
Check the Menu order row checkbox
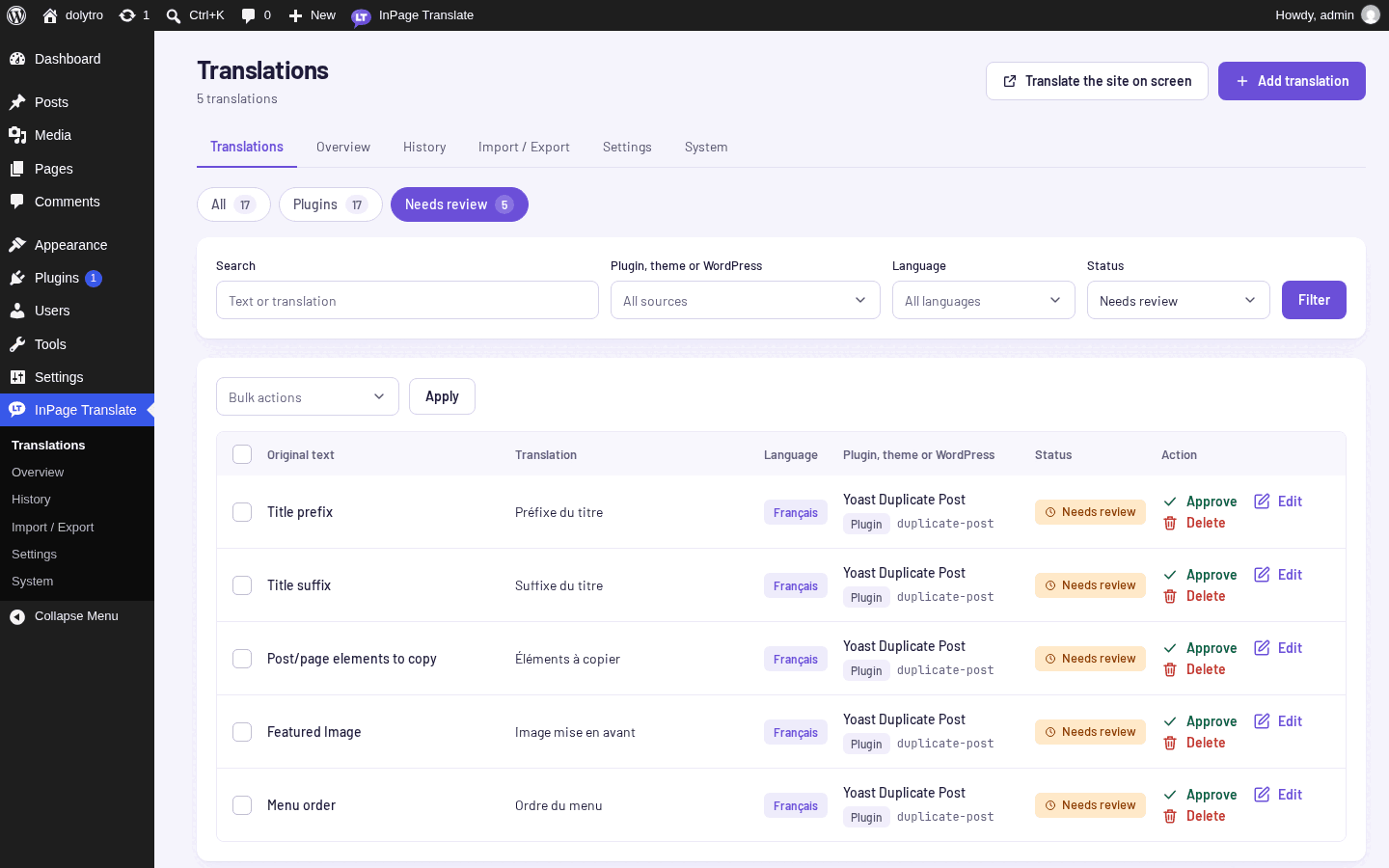point(242,805)
